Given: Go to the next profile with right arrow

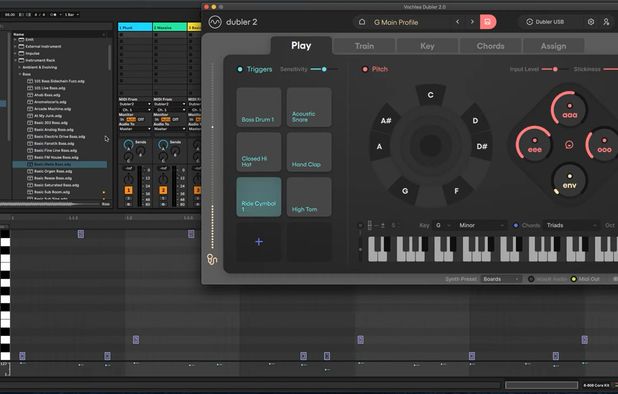Looking at the screenshot, I should click(x=472, y=22).
